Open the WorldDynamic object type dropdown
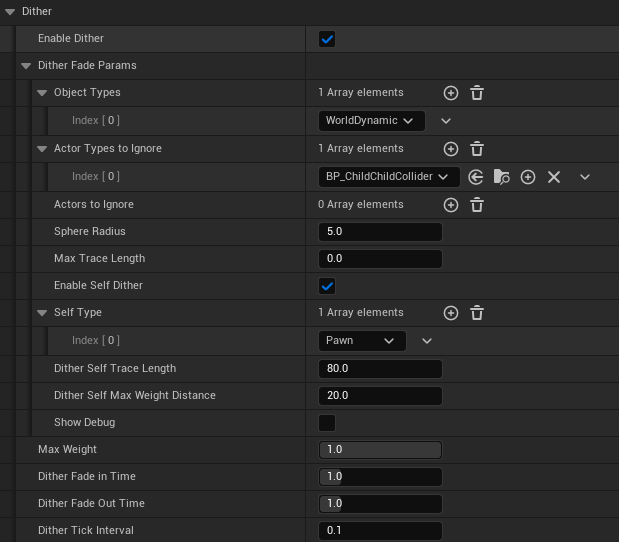The width and height of the screenshot is (619, 542). point(371,121)
